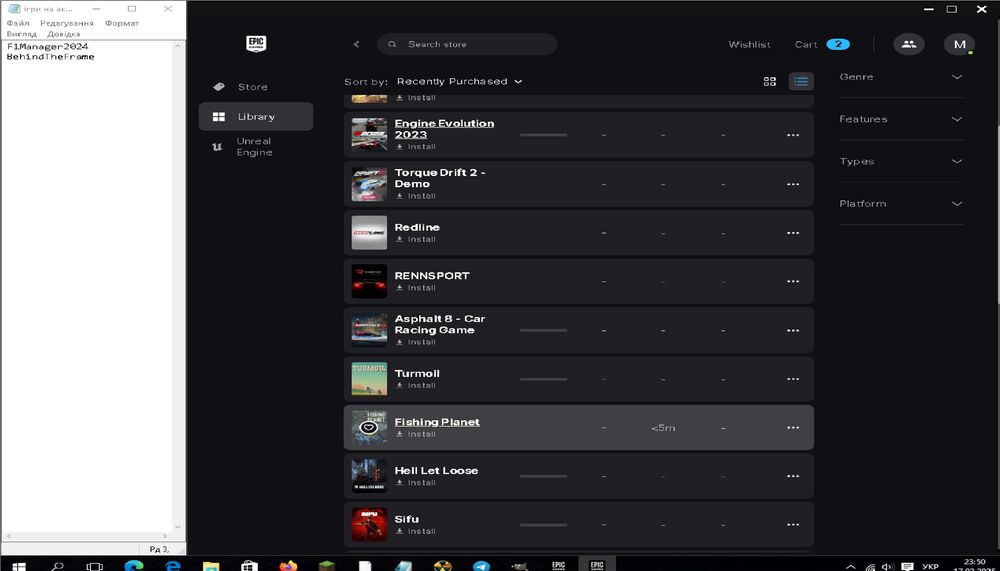
Task: Install Redline
Action: click(x=416, y=239)
